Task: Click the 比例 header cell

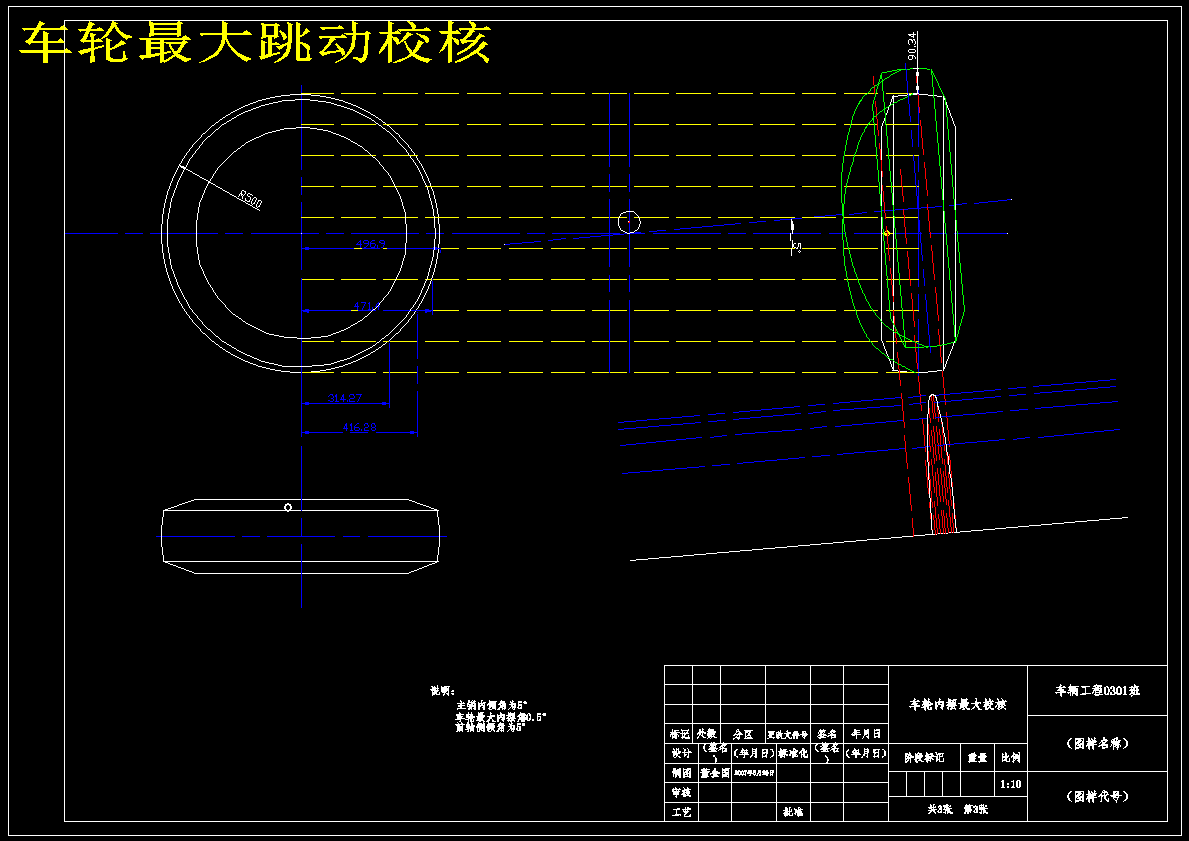Action: [x=1010, y=758]
